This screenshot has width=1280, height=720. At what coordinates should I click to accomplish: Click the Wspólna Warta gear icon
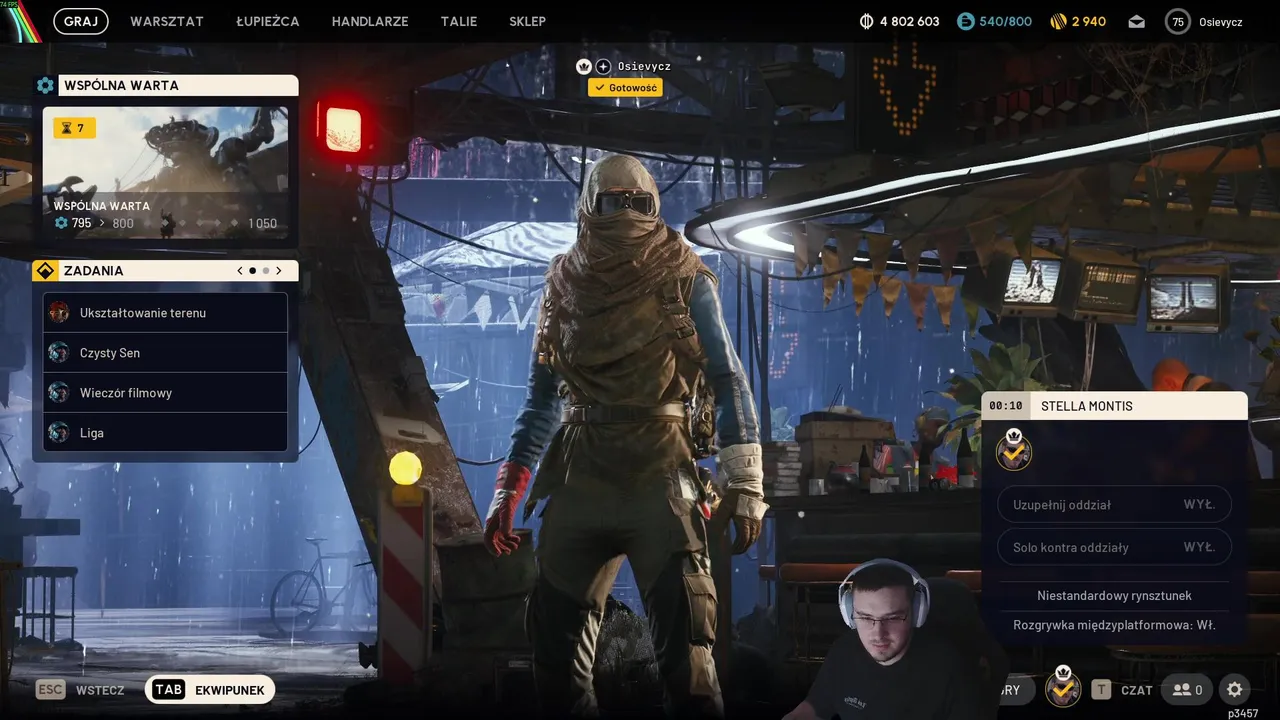point(45,85)
